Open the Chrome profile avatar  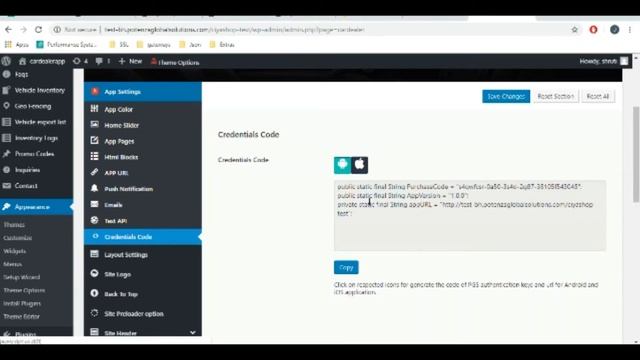[614, 29]
